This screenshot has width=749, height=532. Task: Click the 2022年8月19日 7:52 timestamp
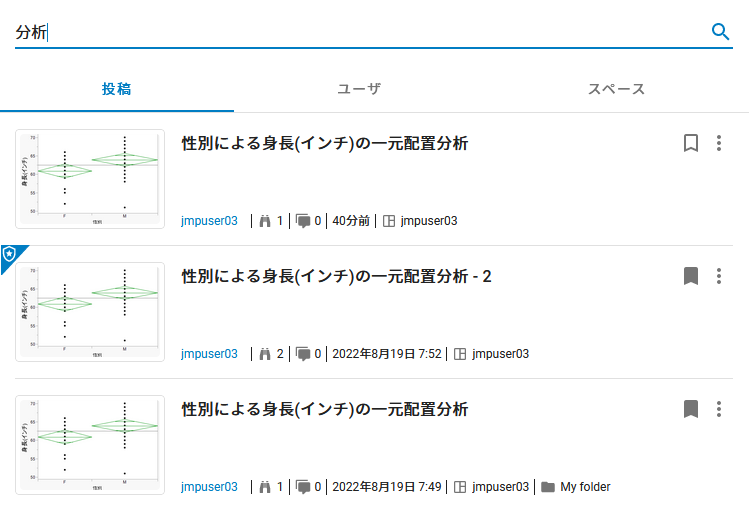click(x=387, y=354)
